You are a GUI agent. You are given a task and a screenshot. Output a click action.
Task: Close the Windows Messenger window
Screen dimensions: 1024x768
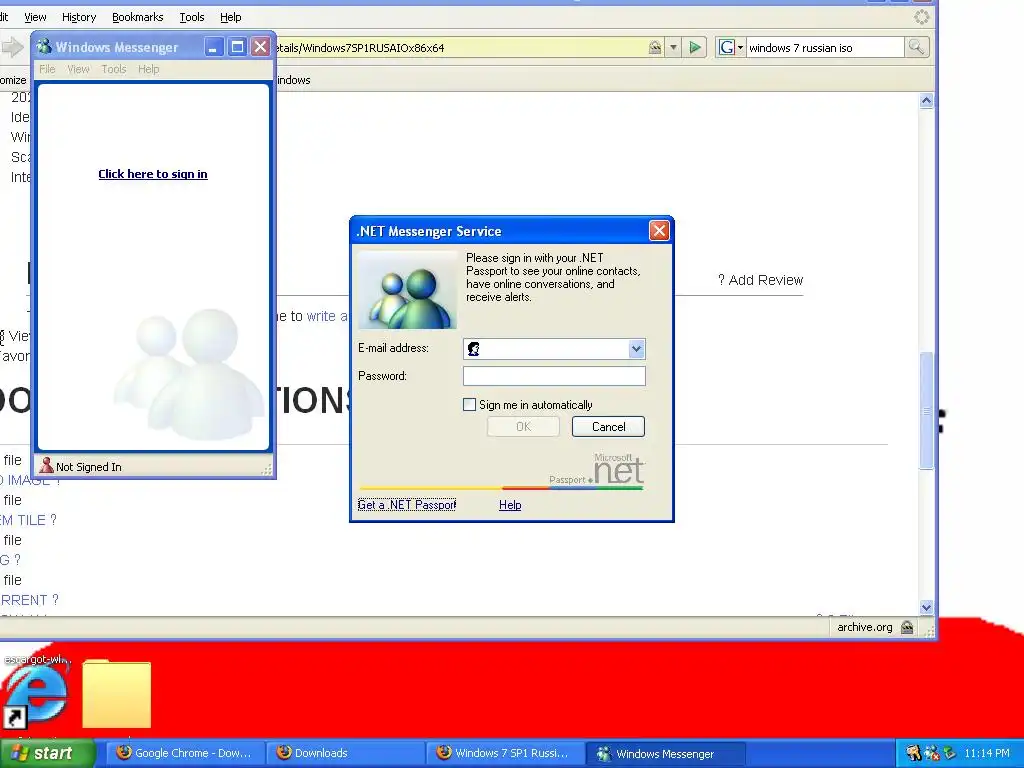tap(260, 47)
